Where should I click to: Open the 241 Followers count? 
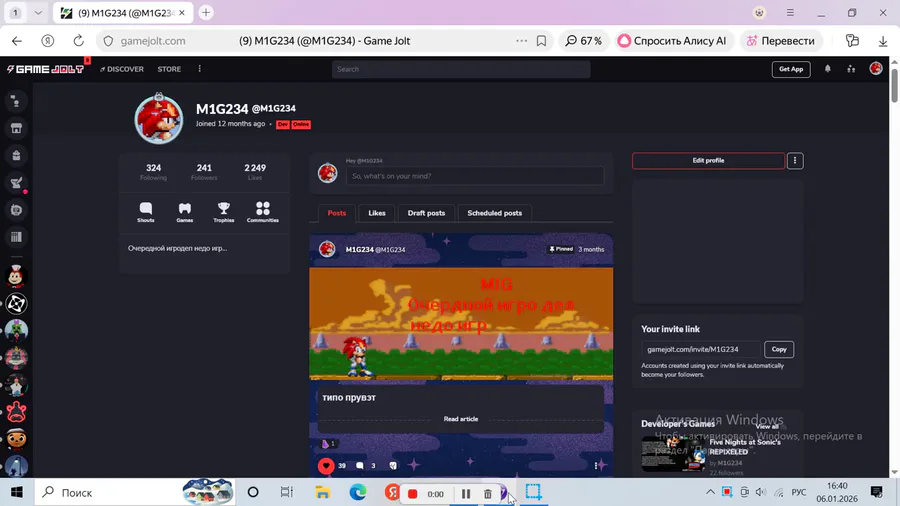click(204, 172)
